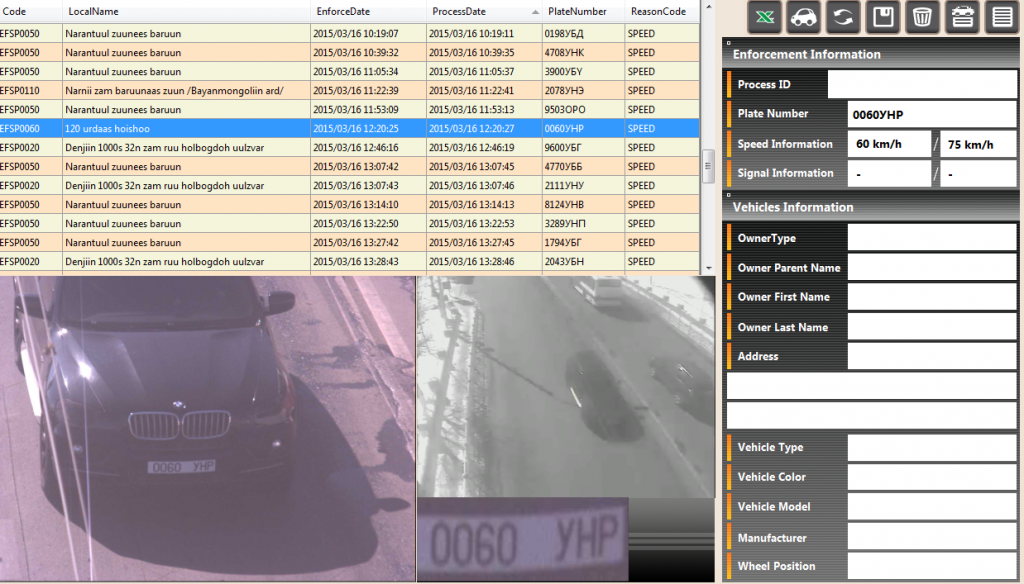Click the cropped license plate image
The width and height of the screenshot is (1024, 584).
pos(522,540)
